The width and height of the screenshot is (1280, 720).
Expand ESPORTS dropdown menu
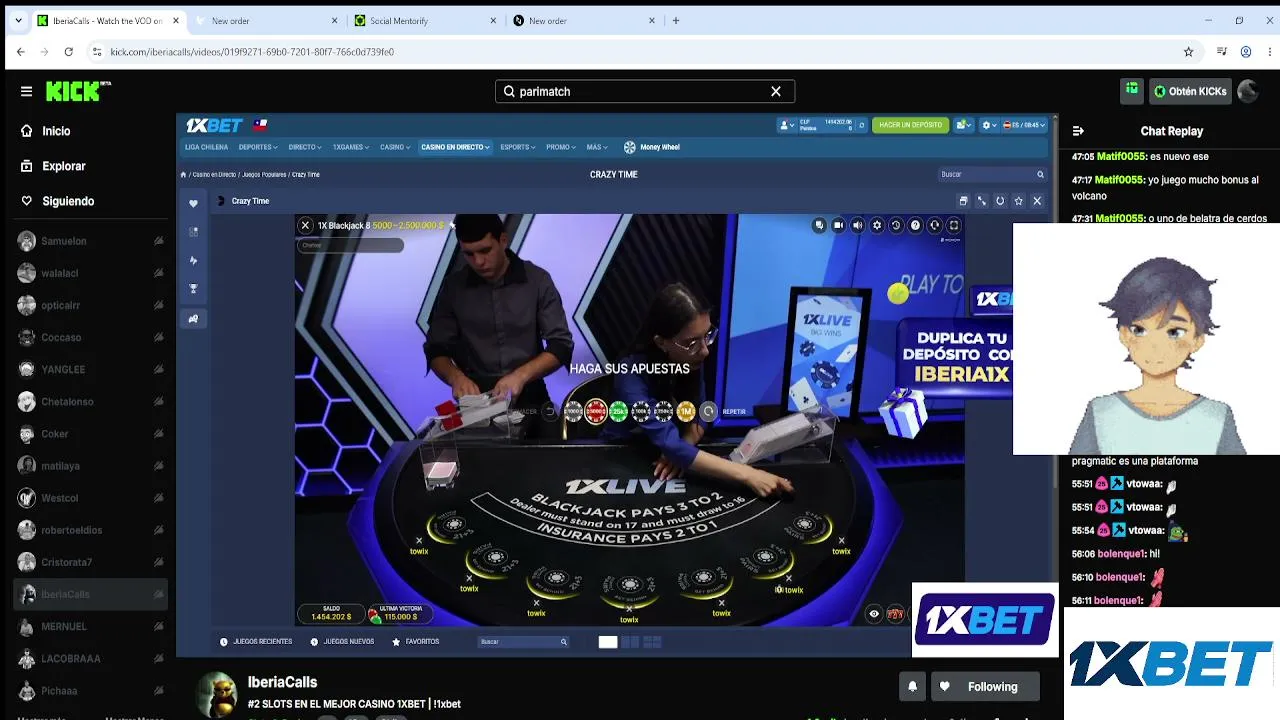coord(518,147)
